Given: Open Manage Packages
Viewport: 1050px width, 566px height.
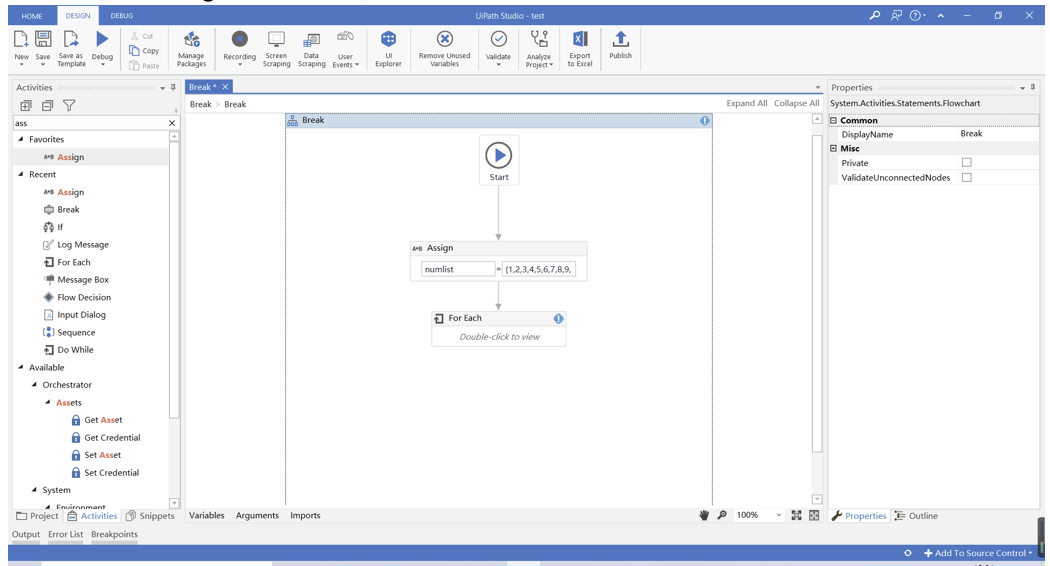Looking at the screenshot, I should 192,49.
